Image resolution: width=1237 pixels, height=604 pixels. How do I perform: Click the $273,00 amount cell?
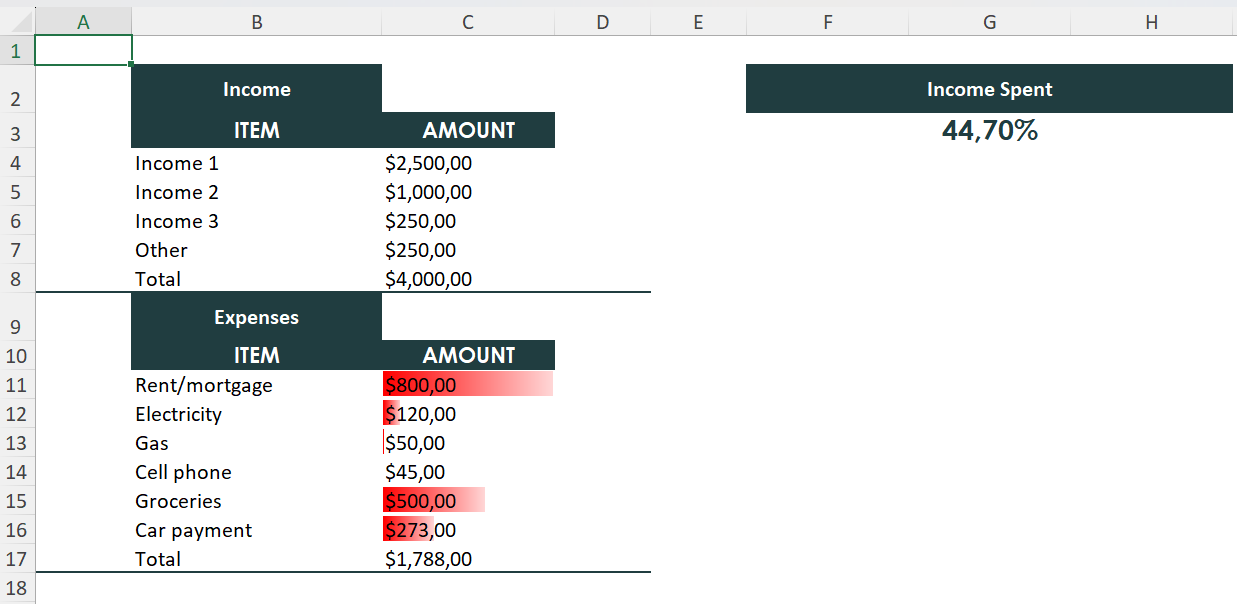click(x=468, y=530)
